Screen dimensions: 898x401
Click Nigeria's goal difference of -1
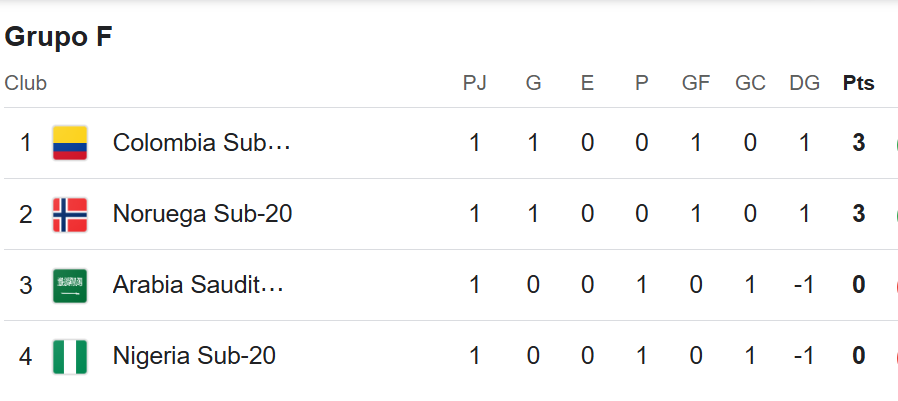pos(804,356)
